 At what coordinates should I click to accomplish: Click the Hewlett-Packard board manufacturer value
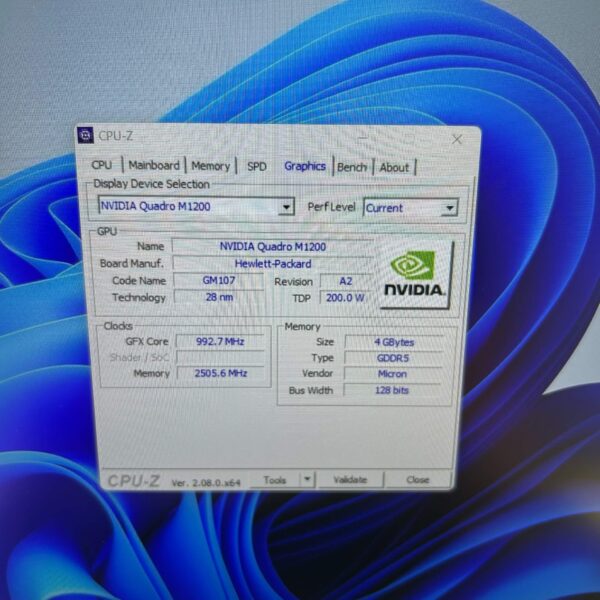coord(272,264)
